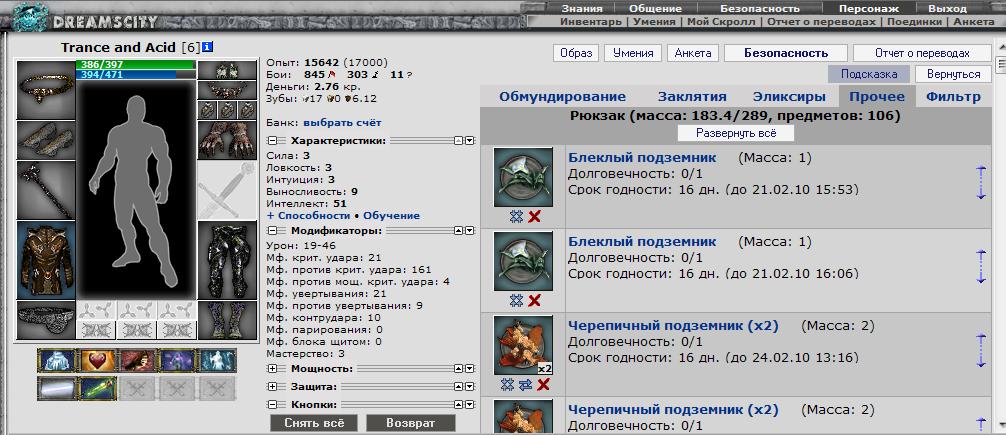
Task: Select the equipped dark leg armor
Action: [227, 260]
